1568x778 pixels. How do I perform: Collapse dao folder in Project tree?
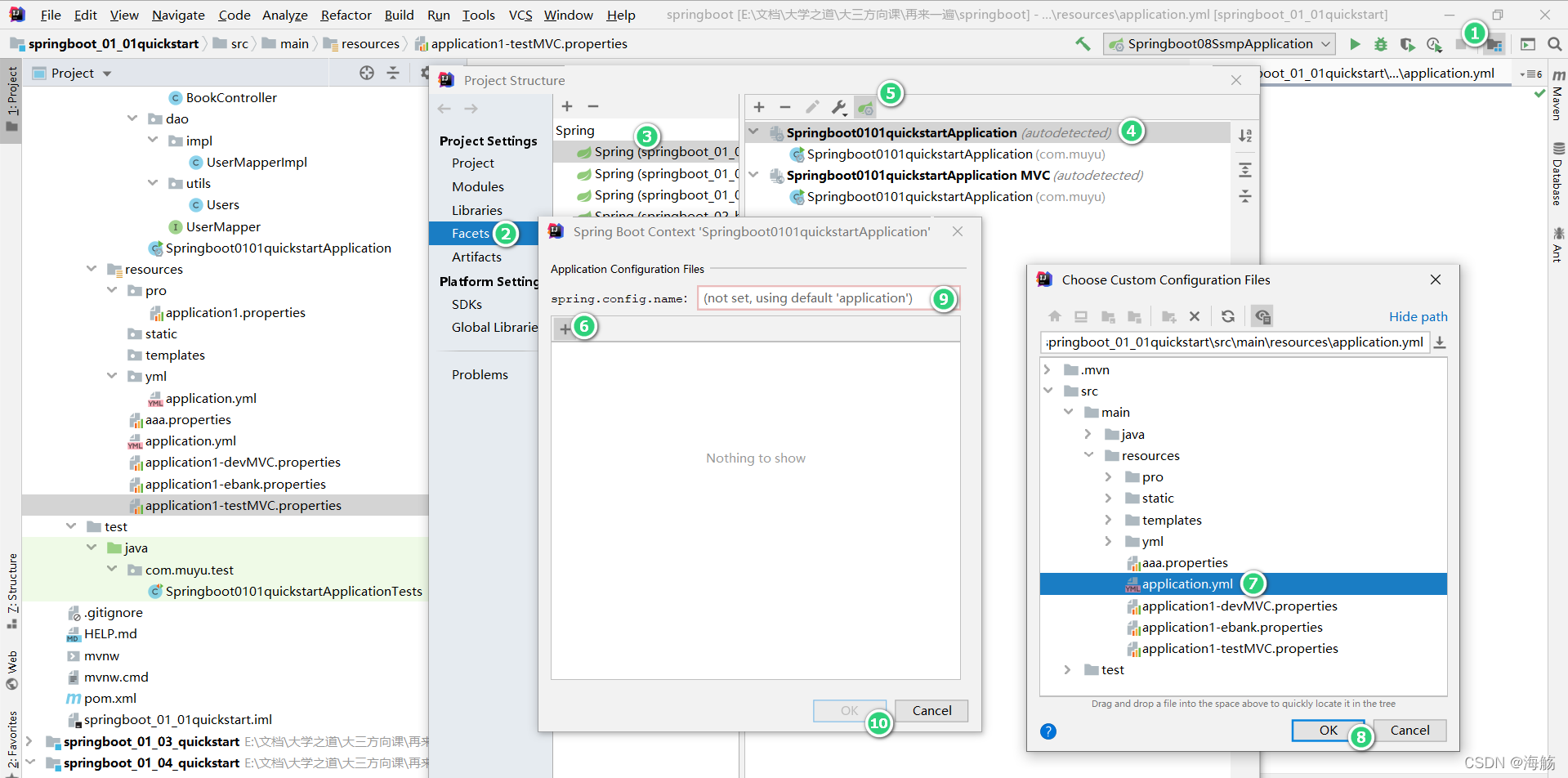132,118
